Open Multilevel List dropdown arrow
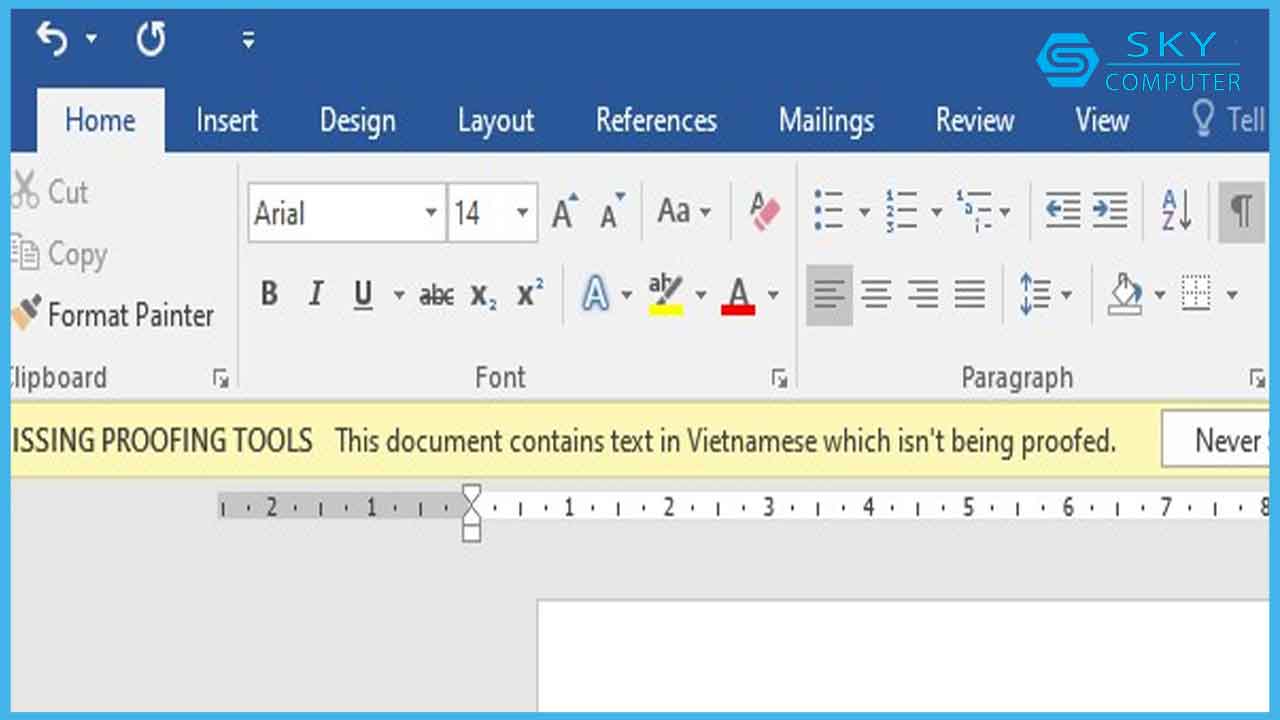Image resolution: width=1280 pixels, height=720 pixels. (x=1004, y=212)
